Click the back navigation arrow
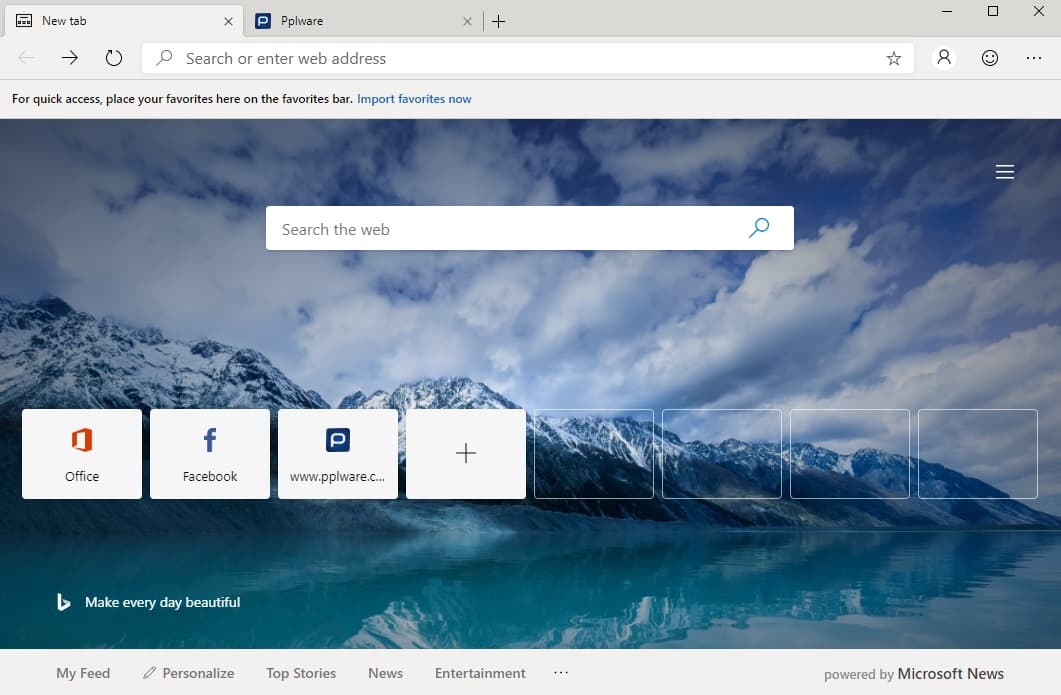This screenshot has height=695, width=1061. coord(26,58)
